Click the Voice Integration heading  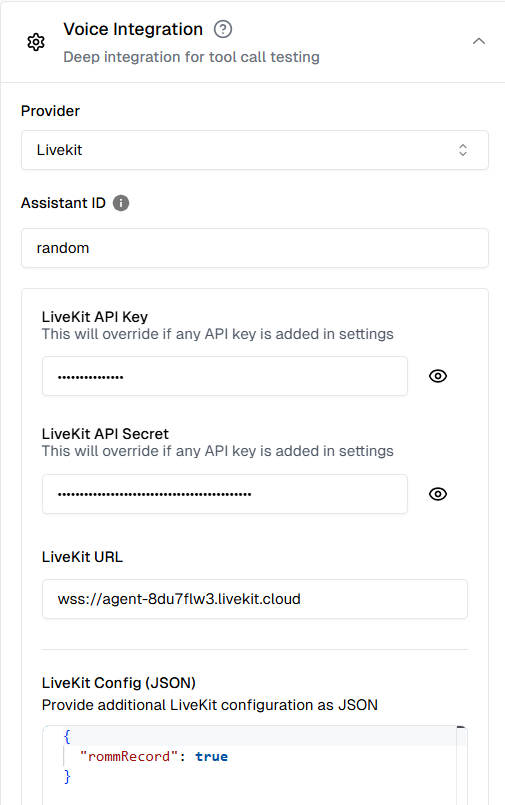click(x=133, y=29)
